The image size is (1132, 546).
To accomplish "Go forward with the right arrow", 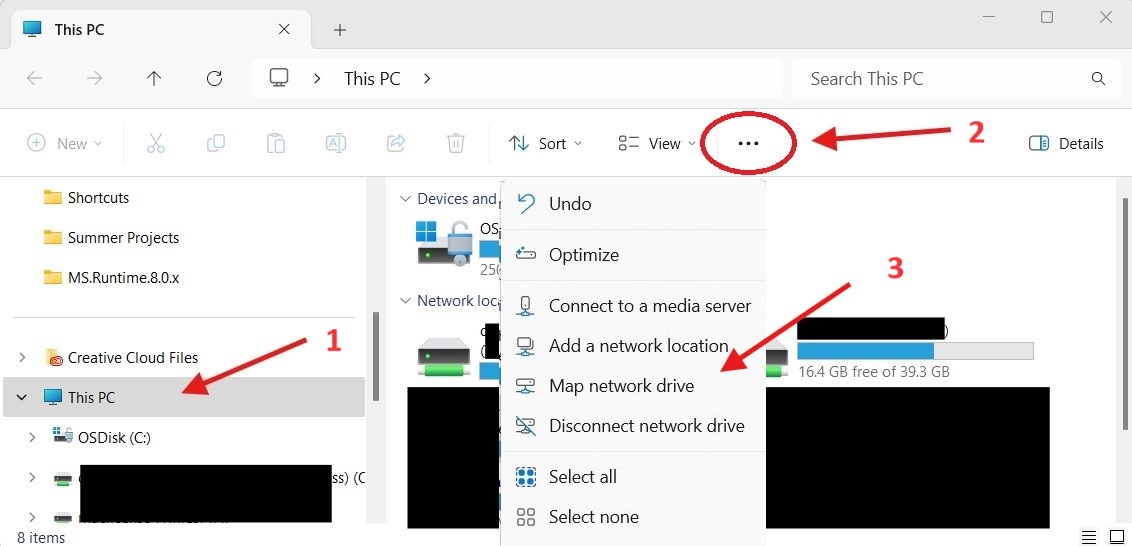I will click(95, 78).
